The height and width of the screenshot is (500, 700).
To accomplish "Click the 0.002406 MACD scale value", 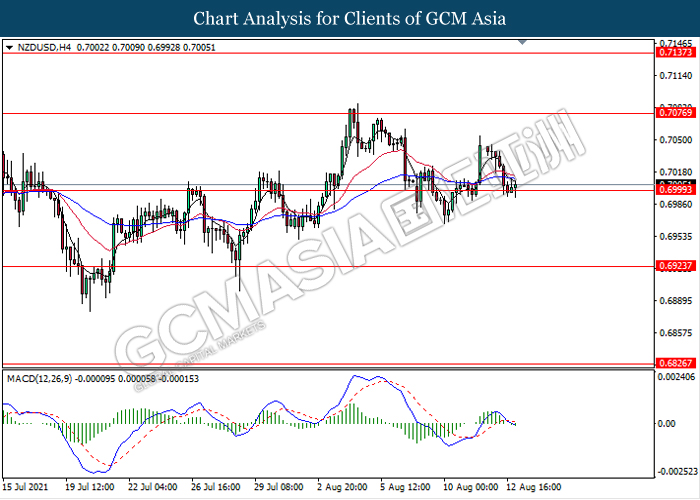I will click(677, 377).
